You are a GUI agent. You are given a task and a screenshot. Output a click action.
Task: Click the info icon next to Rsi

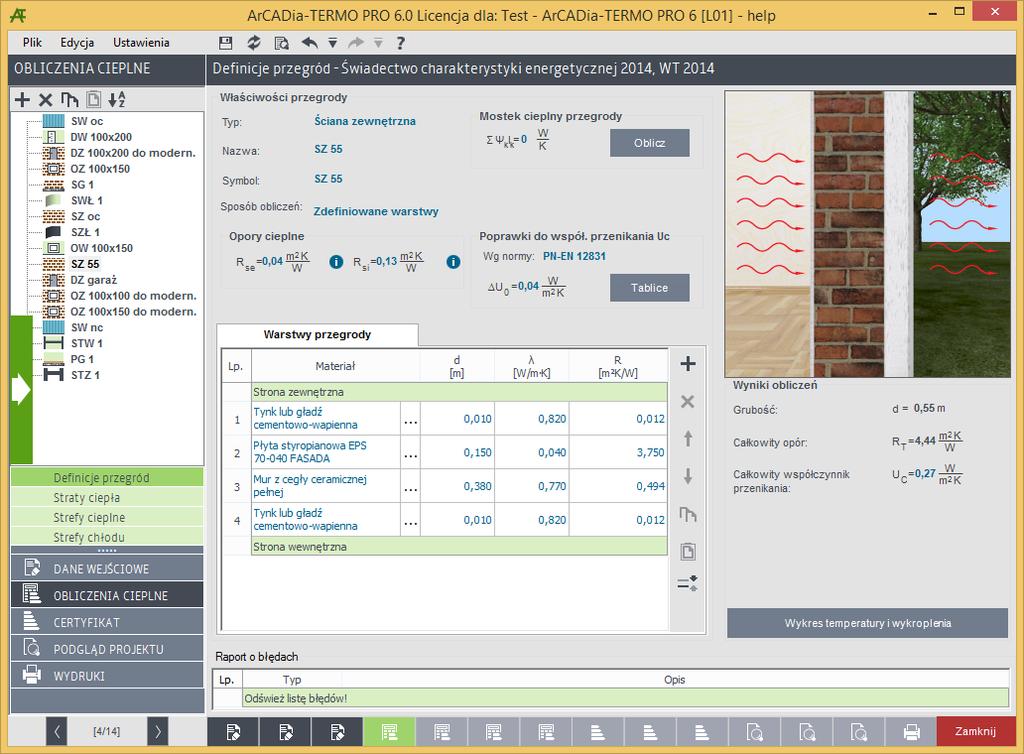tap(453, 262)
